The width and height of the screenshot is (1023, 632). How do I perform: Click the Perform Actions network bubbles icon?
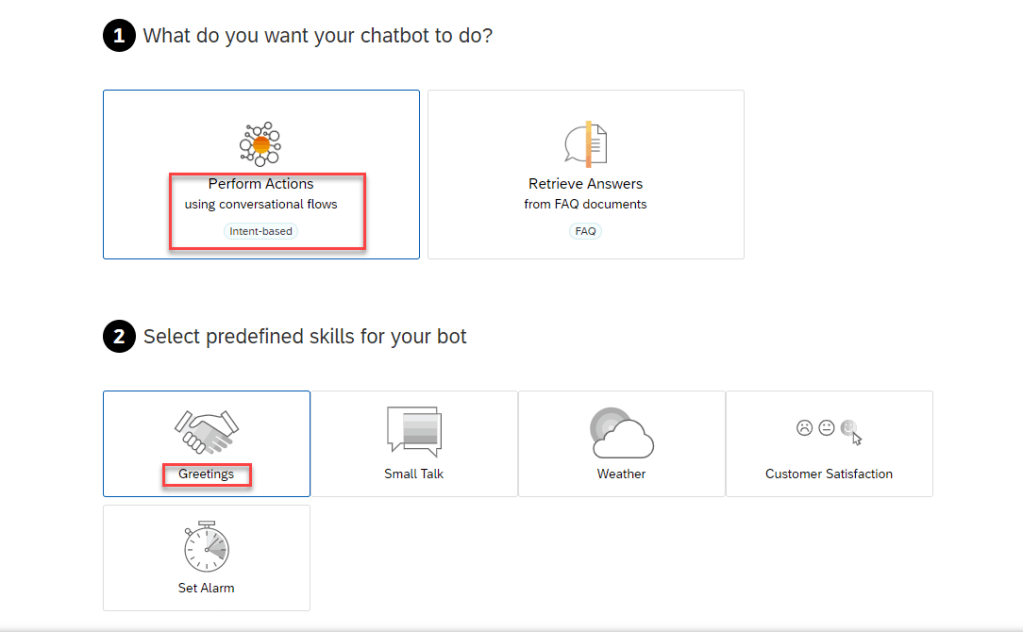[261, 145]
